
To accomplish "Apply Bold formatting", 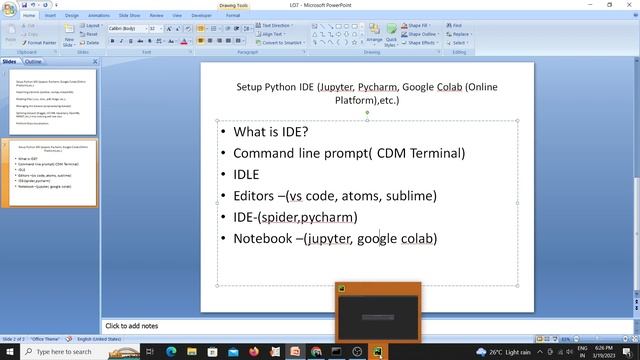I will pos(112,41).
